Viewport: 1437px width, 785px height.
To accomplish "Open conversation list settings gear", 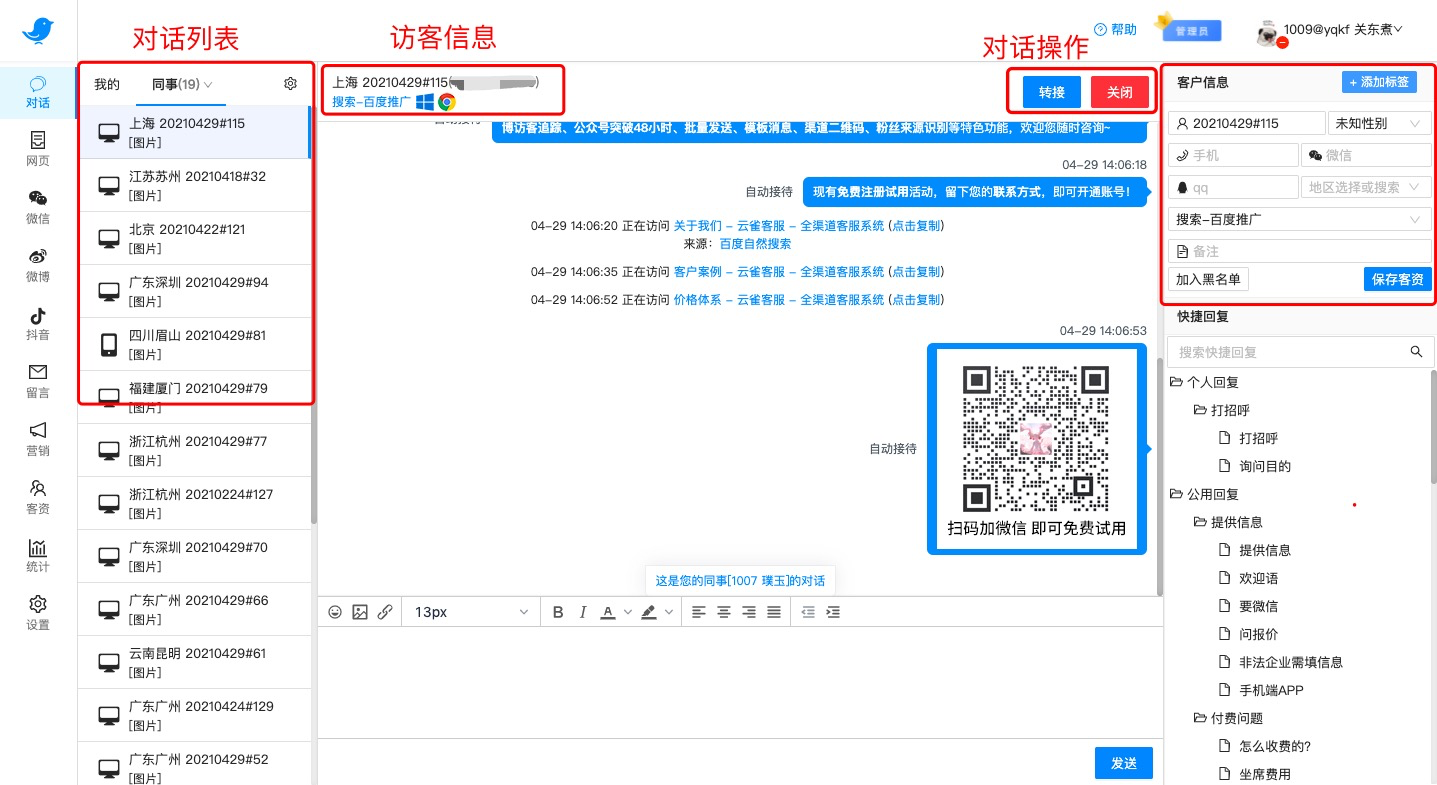I will coord(291,84).
